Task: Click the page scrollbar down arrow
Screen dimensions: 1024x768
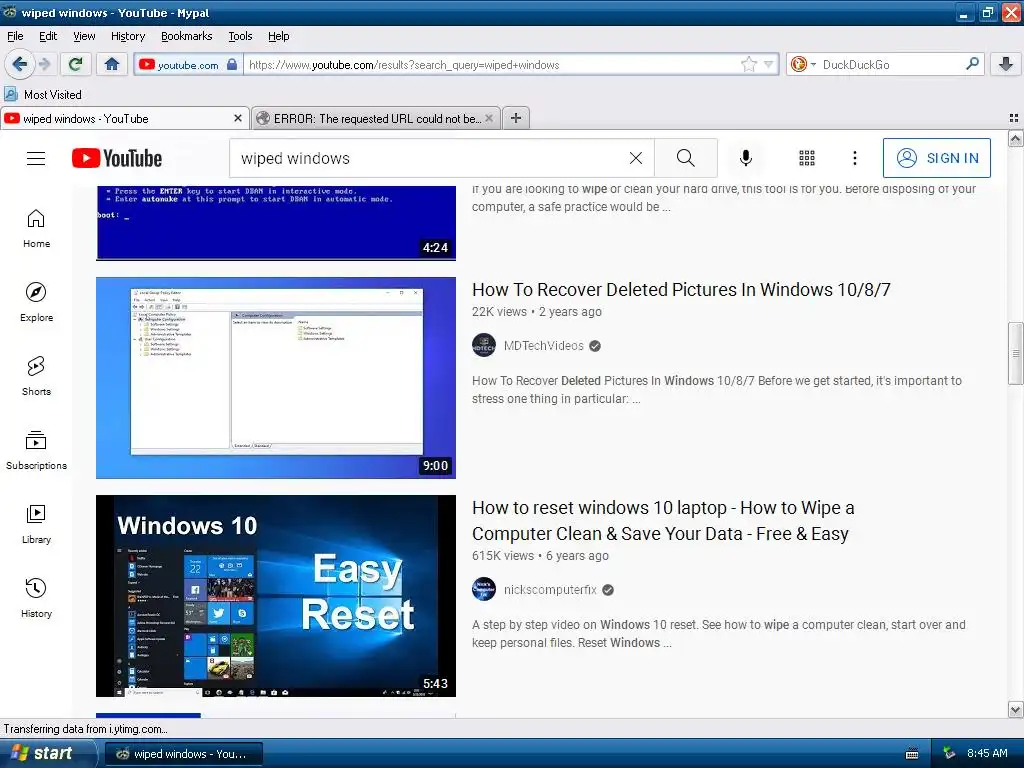Action: pyautogui.click(x=1015, y=709)
